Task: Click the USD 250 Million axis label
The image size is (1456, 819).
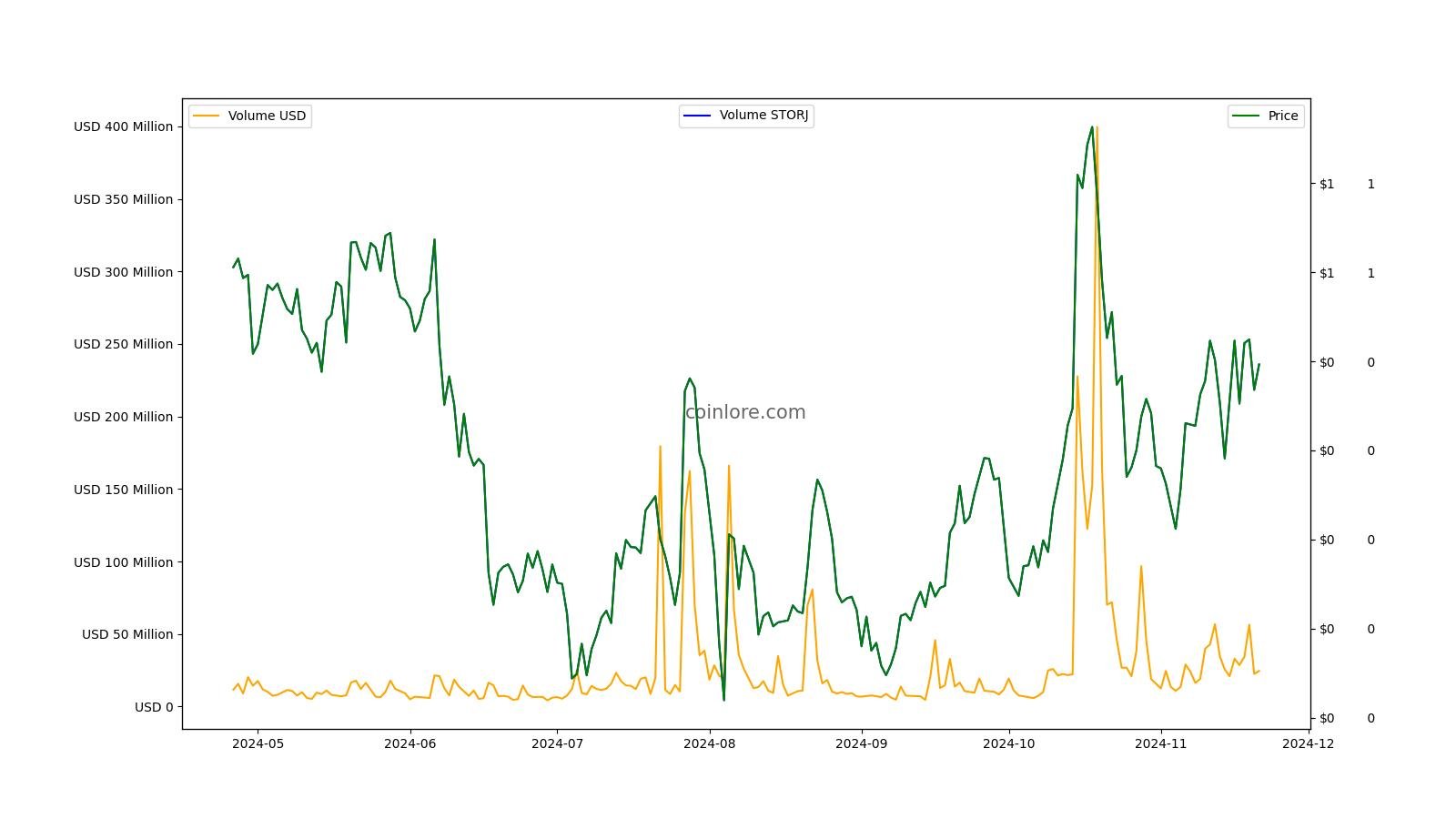Action: pos(123,344)
